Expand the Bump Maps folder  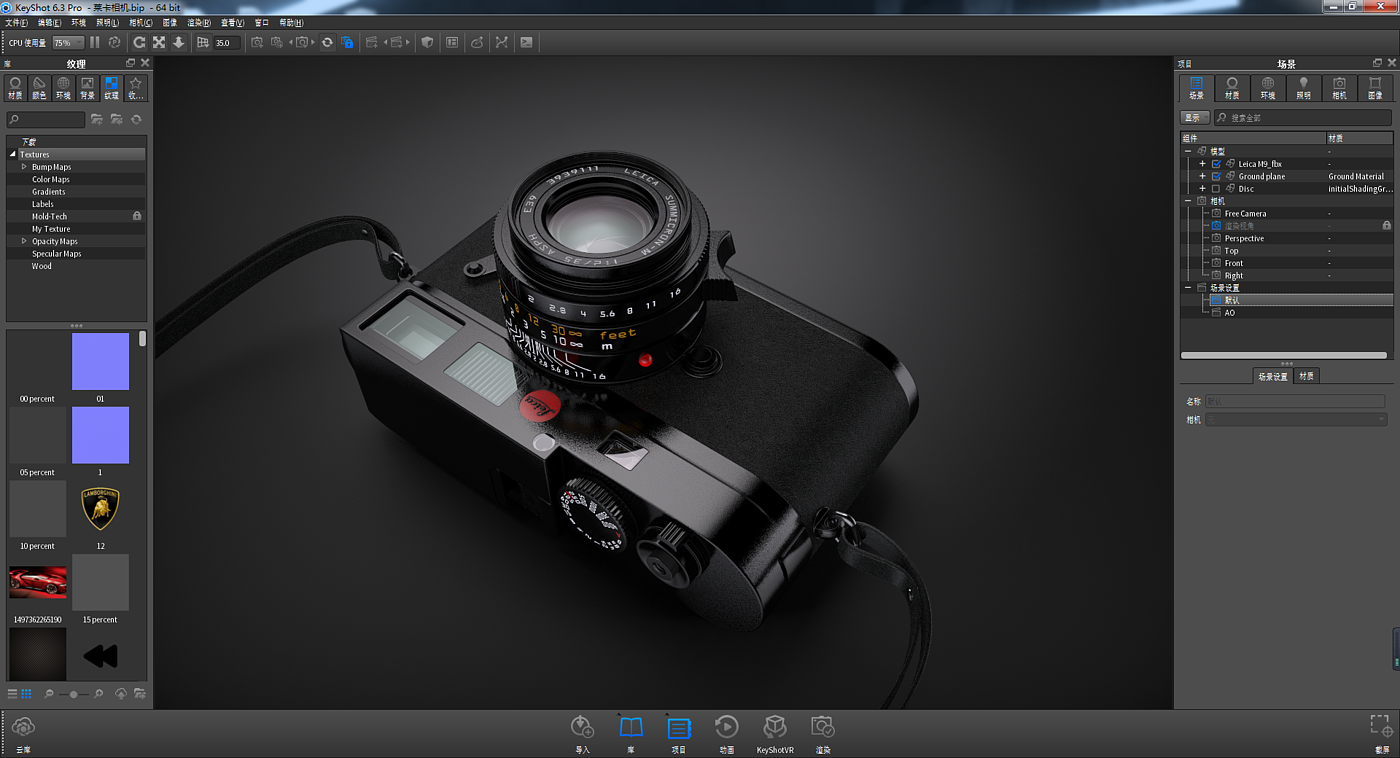pyautogui.click(x=24, y=167)
